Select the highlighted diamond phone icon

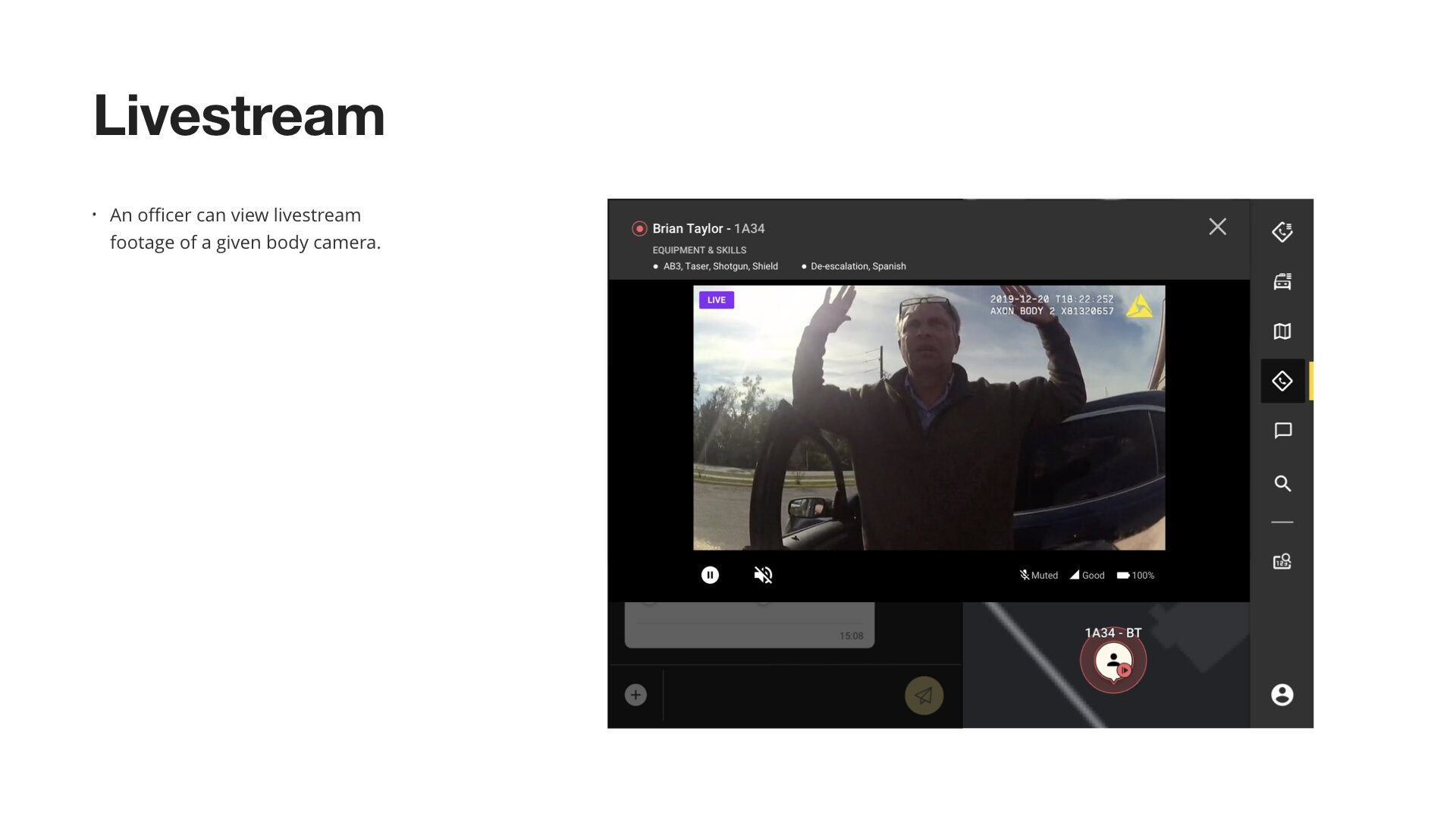coord(1282,381)
